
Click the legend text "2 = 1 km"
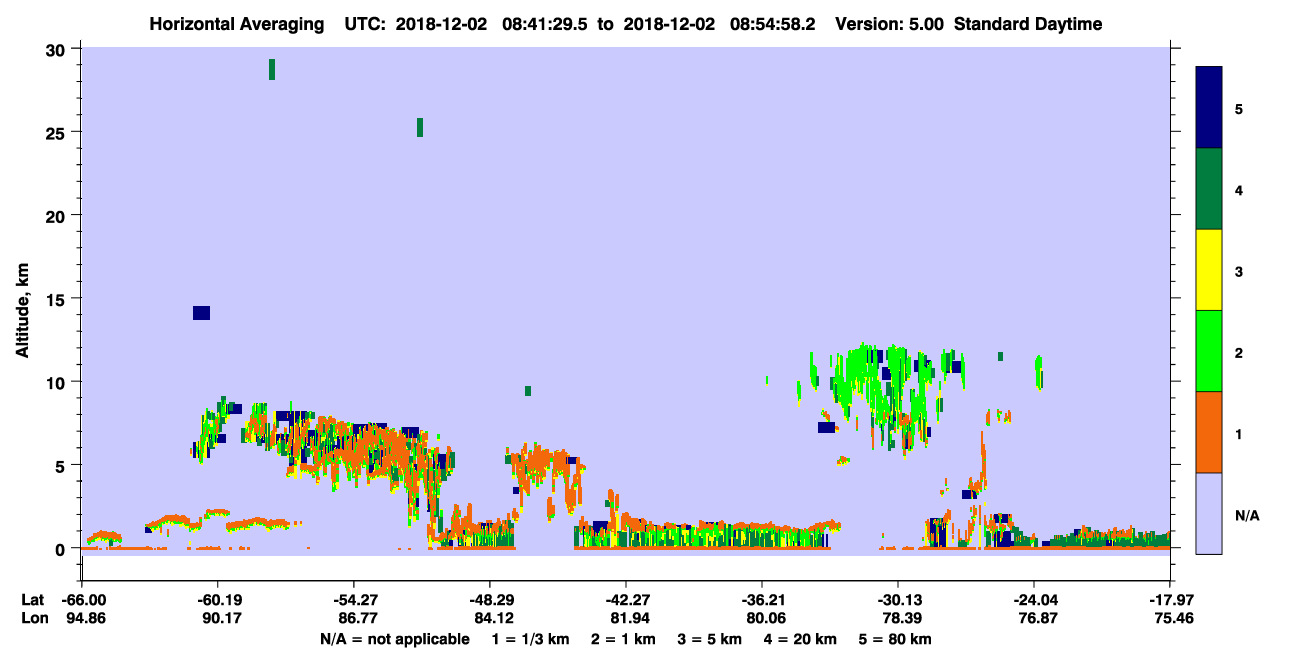[624, 639]
